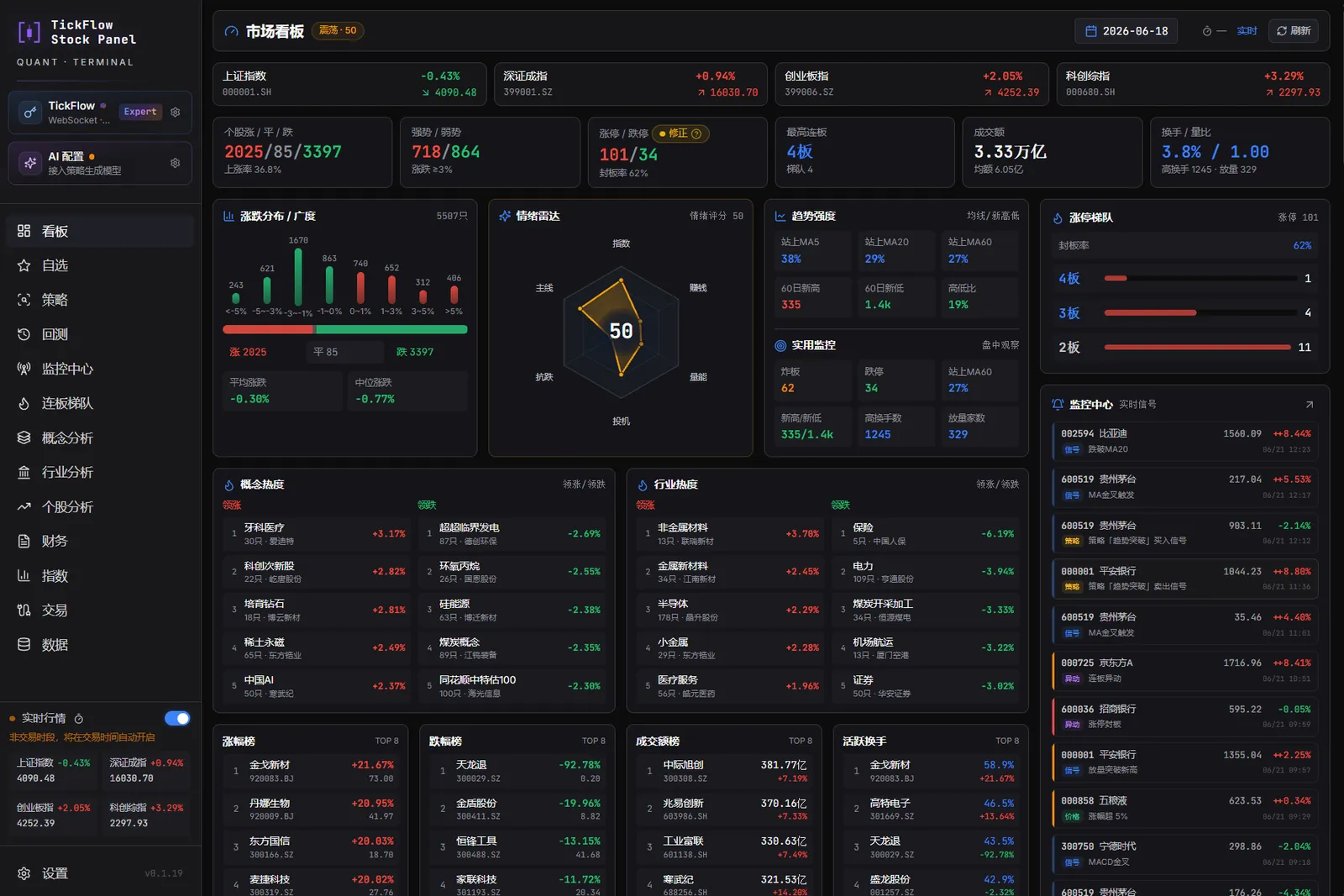
Task: Click the 实时 link in header
Action: [x=1247, y=31]
